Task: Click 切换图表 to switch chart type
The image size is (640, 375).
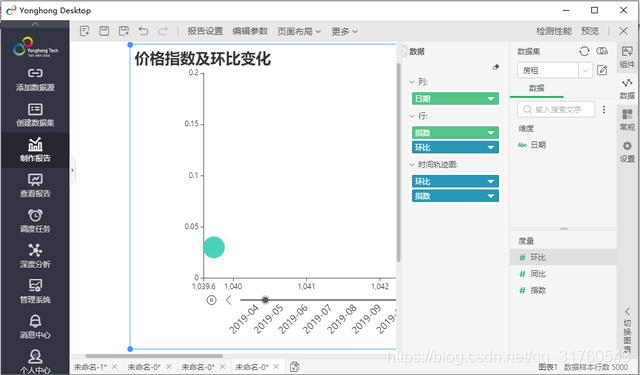Action: coord(627,331)
